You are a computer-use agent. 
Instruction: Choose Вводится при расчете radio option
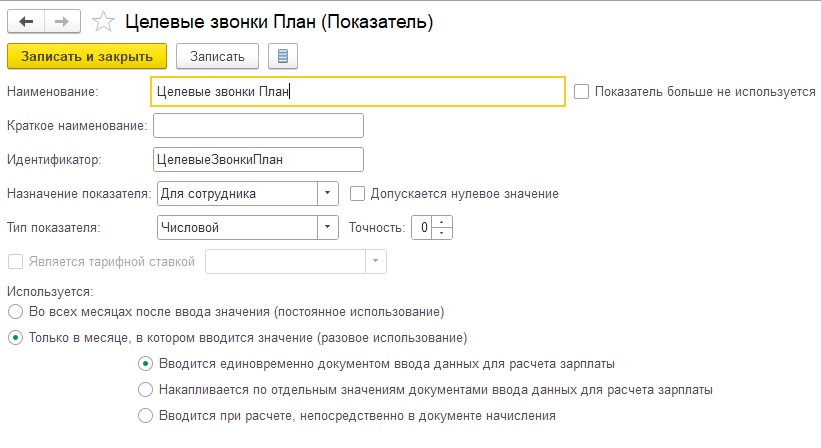click(x=146, y=415)
